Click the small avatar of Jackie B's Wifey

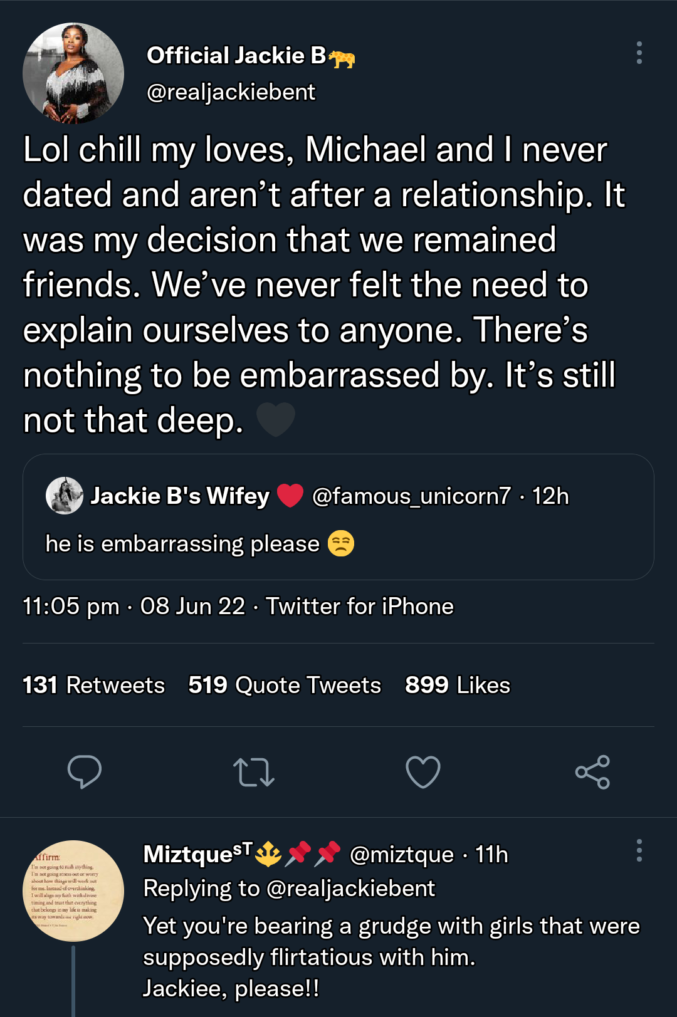(65, 495)
